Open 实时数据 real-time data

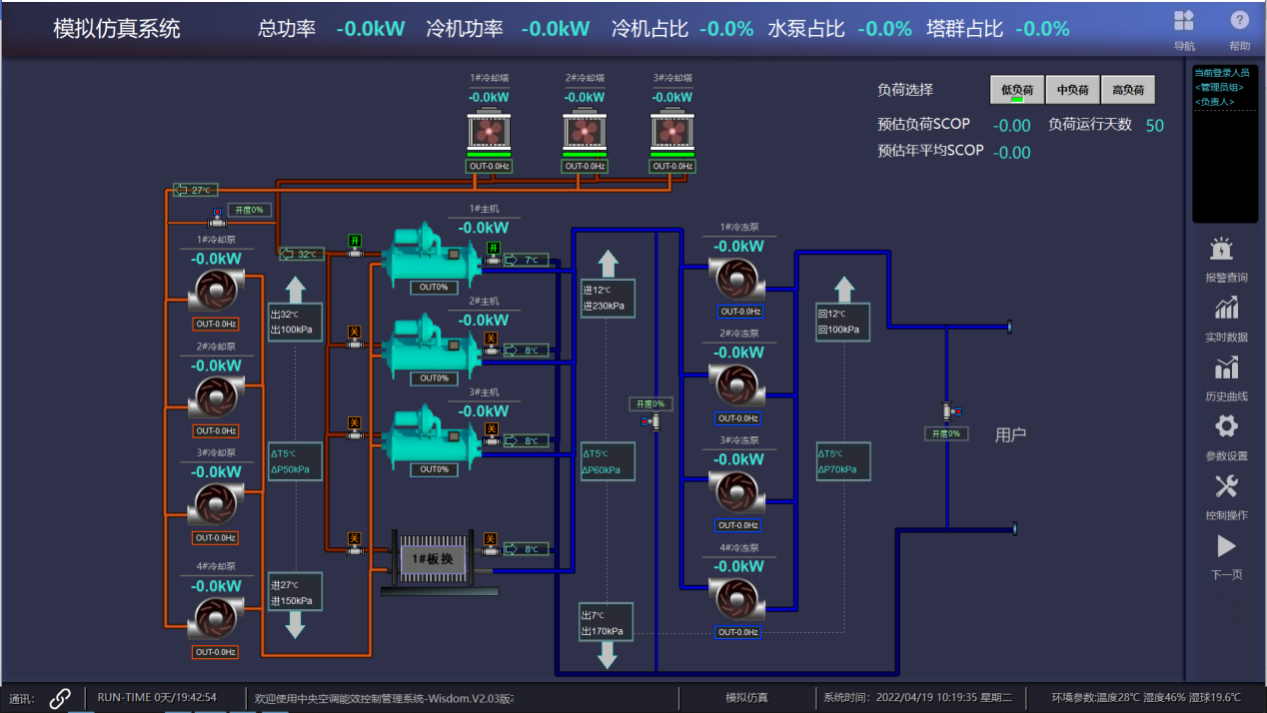pyautogui.click(x=1226, y=310)
